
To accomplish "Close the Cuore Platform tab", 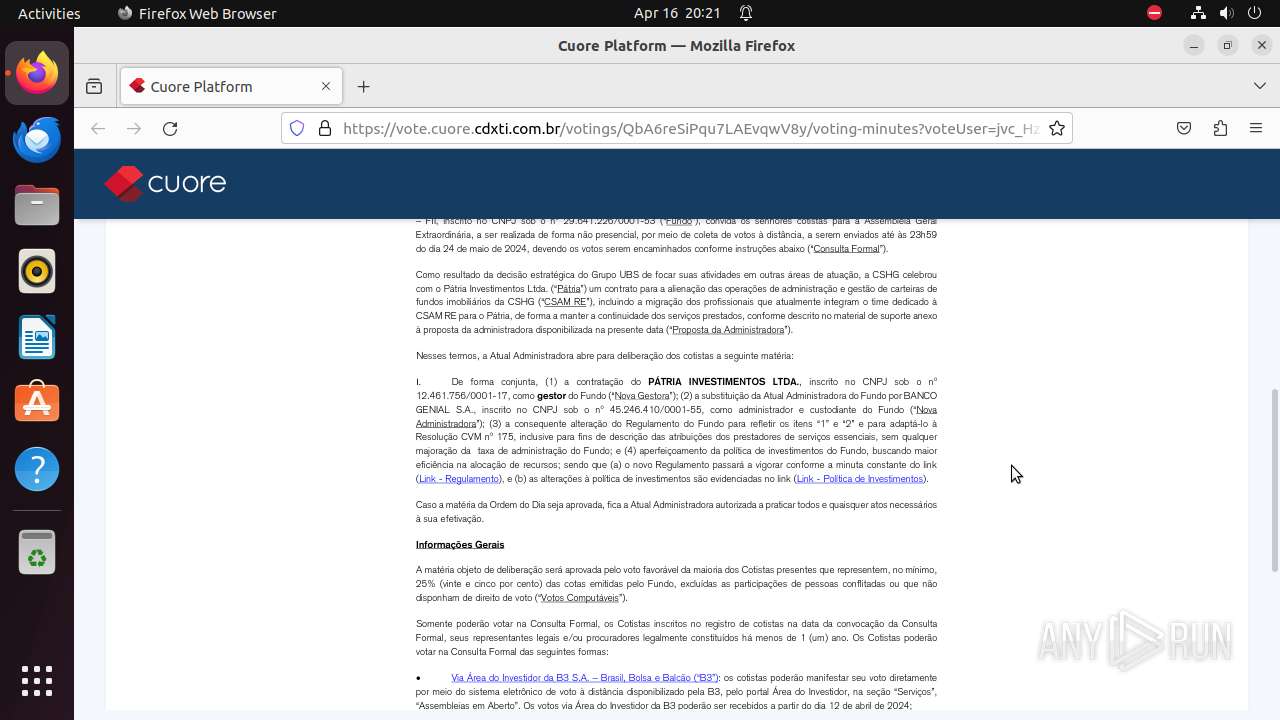I will [x=325, y=86].
